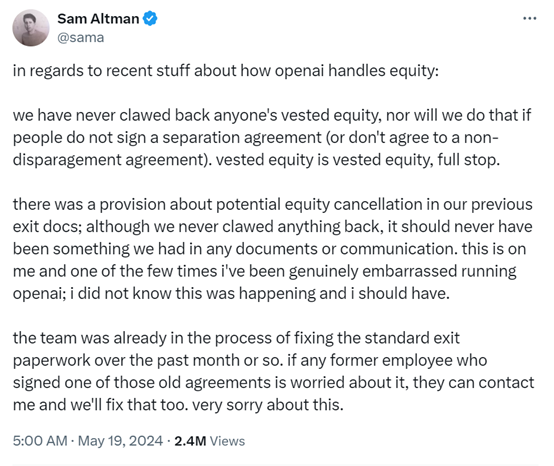
Task: Open the @sama handle link
Action: click(x=81, y=37)
